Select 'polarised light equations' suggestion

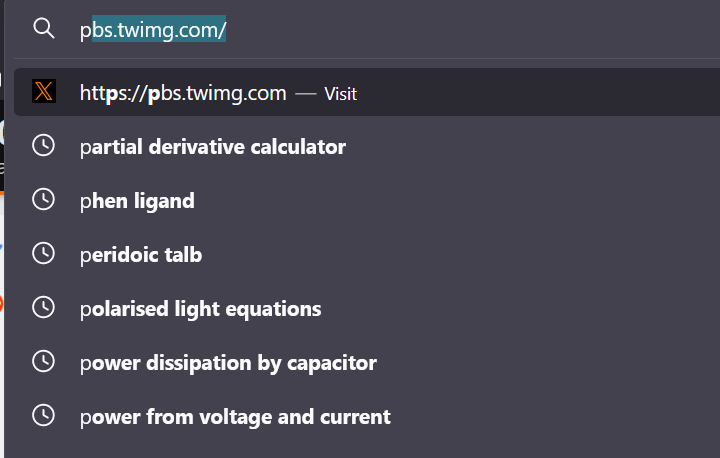click(200, 309)
